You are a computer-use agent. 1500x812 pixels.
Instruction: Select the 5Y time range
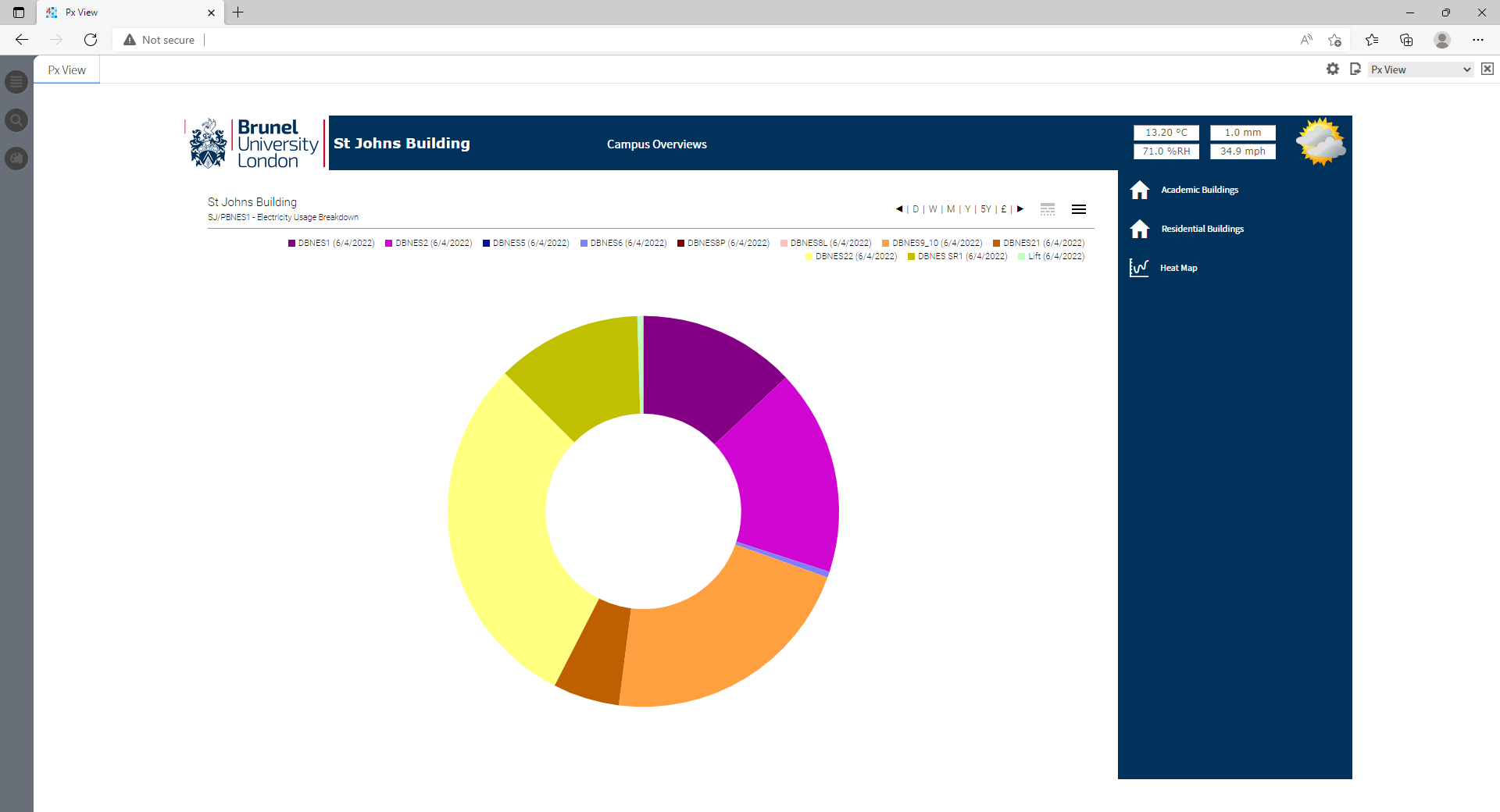click(x=986, y=209)
